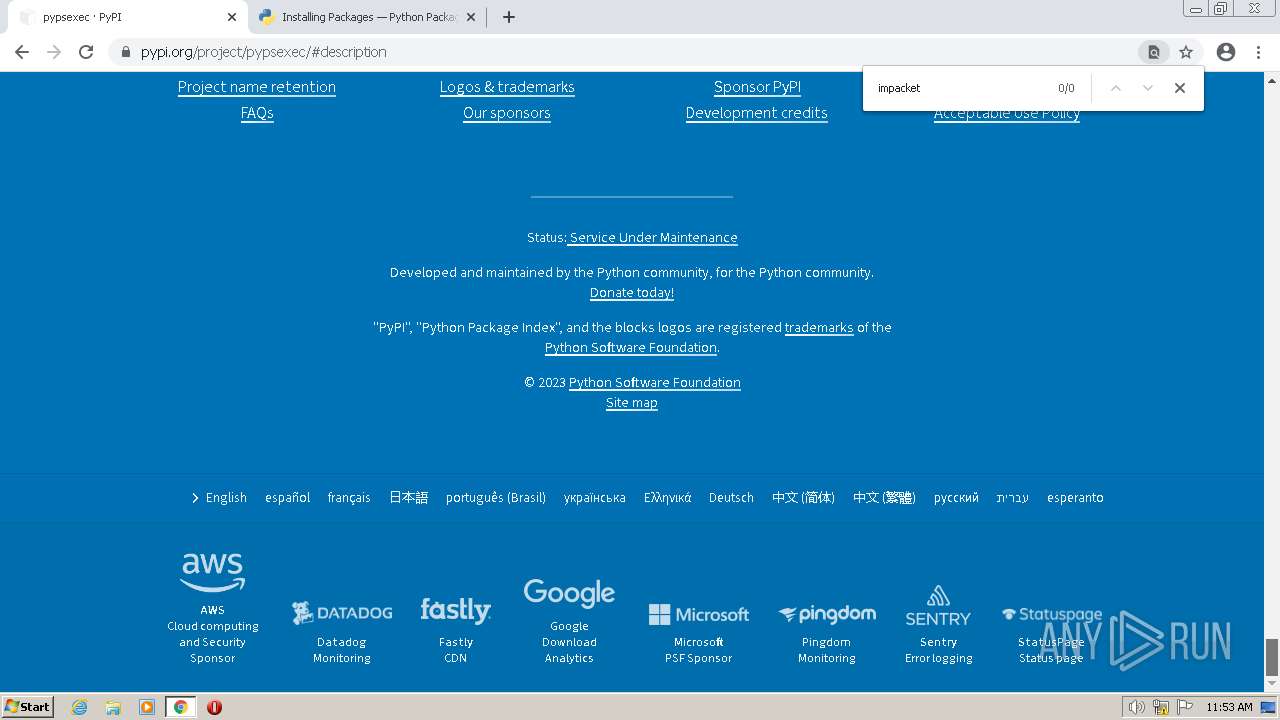
Task: Switch language to 日本語
Action: tap(408, 498)
